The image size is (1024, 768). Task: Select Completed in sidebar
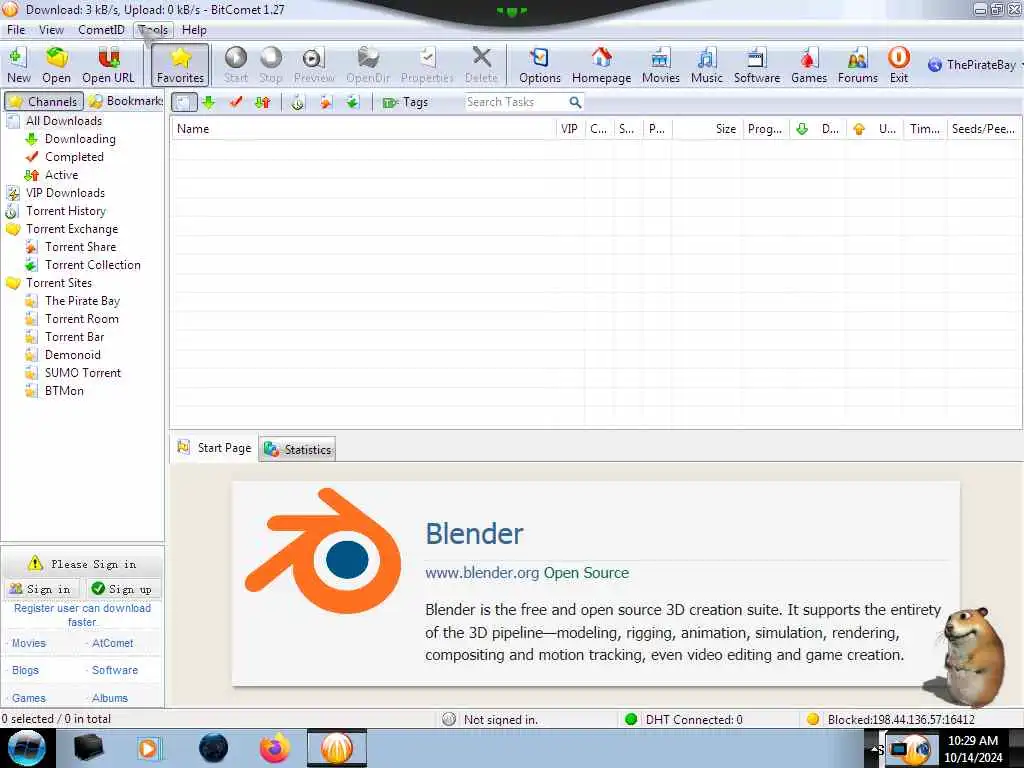pos(74,157)
